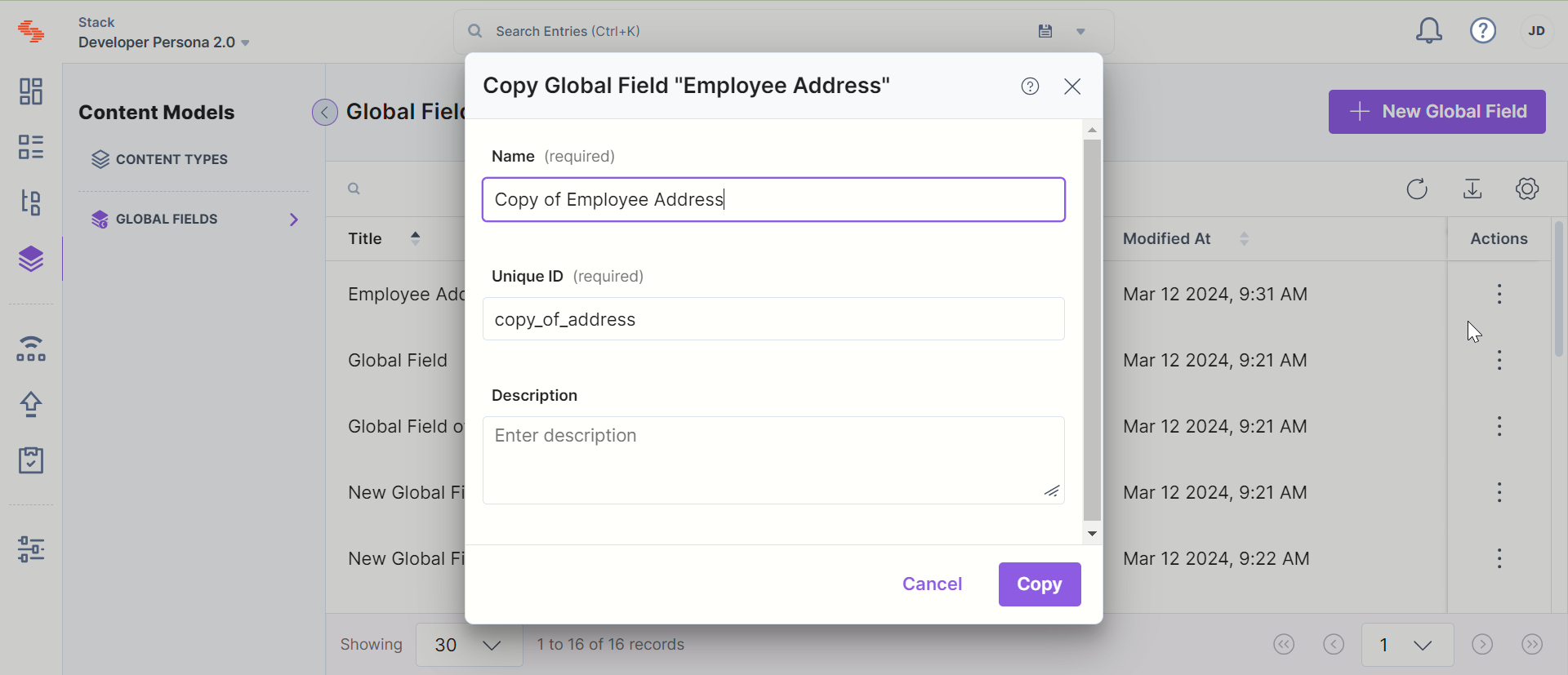Open the Developer Persona 2.0 stack dropdown
1568x675 pixels.
click(164, 42)
